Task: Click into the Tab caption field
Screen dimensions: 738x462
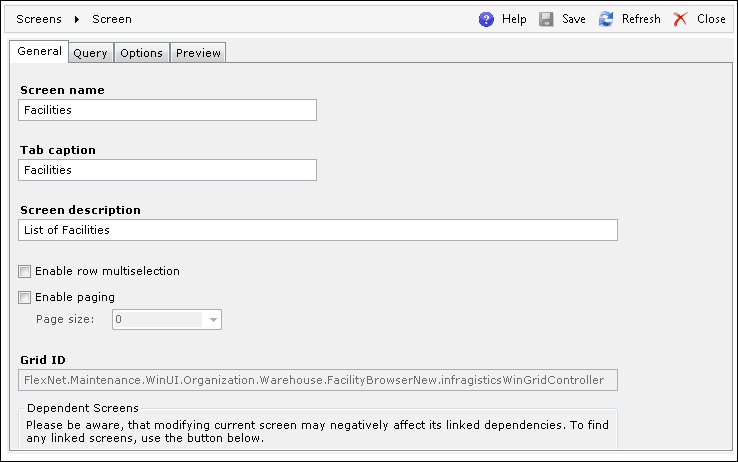Action: [x=168, y=170]
